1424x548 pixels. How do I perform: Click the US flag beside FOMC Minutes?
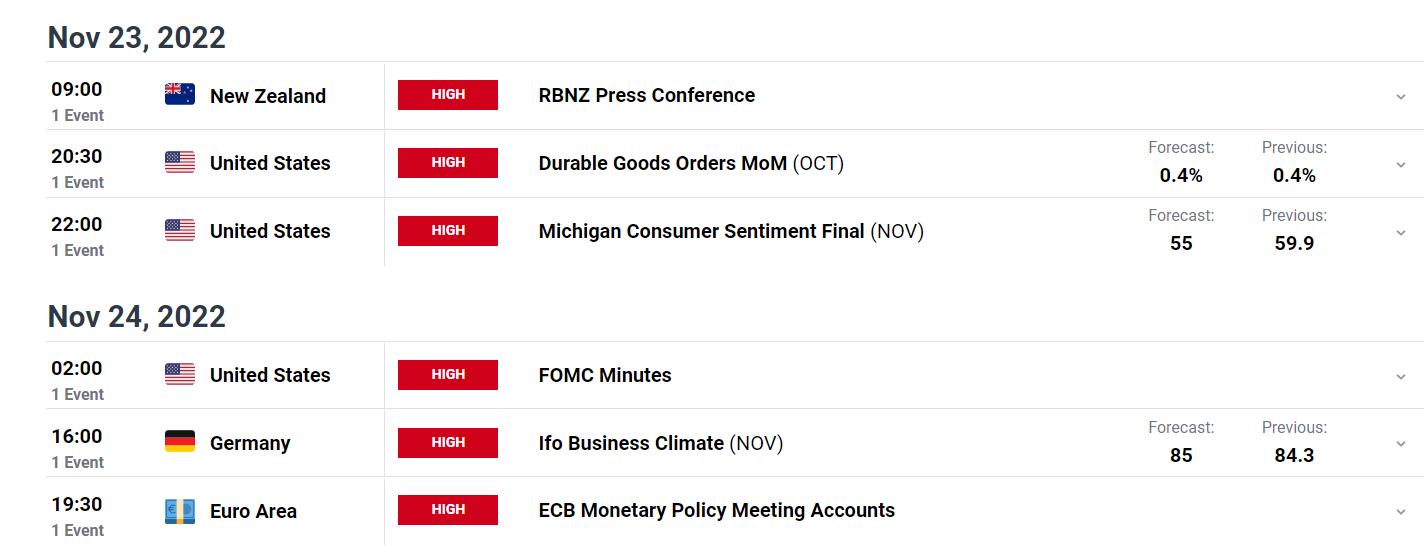[180, 375]
